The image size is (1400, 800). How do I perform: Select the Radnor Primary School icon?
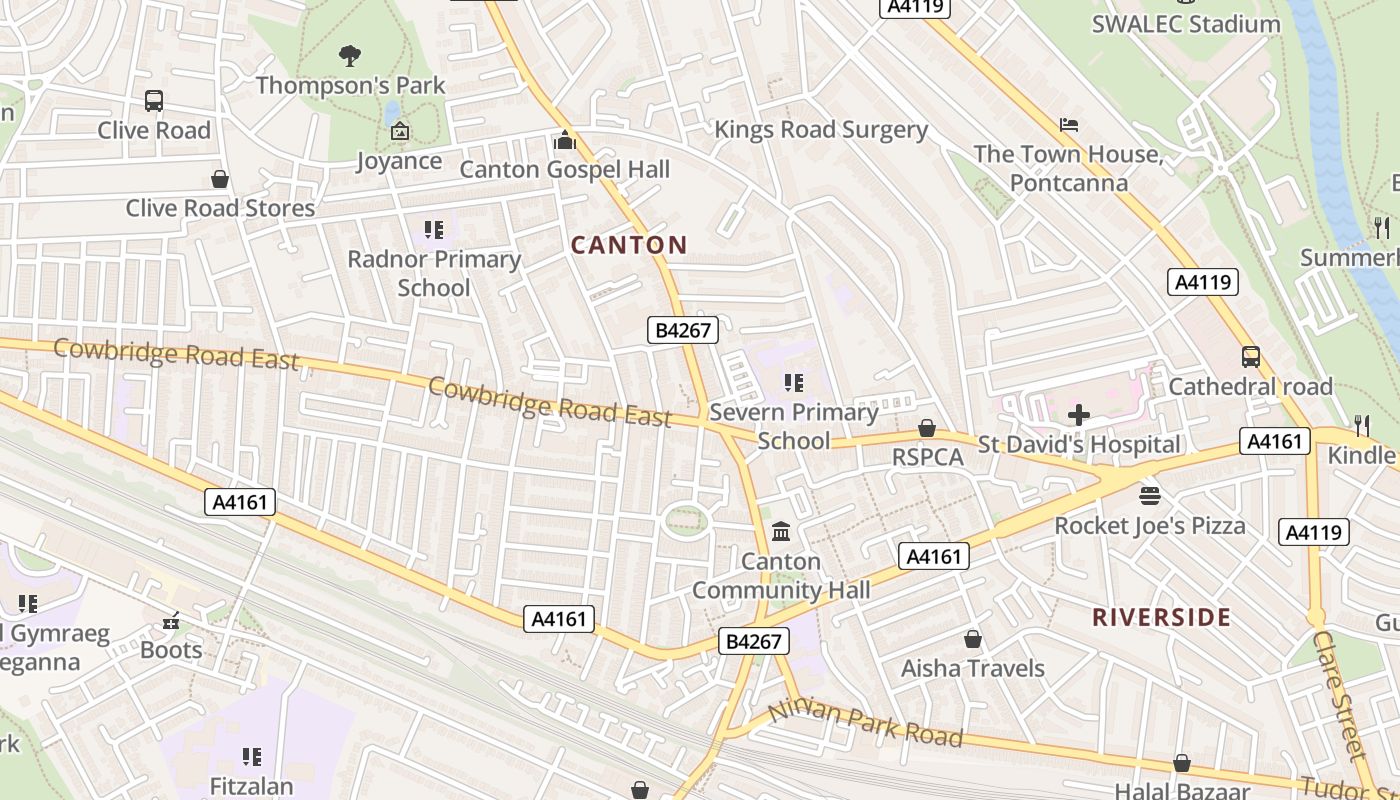click(x=433, y=230)
